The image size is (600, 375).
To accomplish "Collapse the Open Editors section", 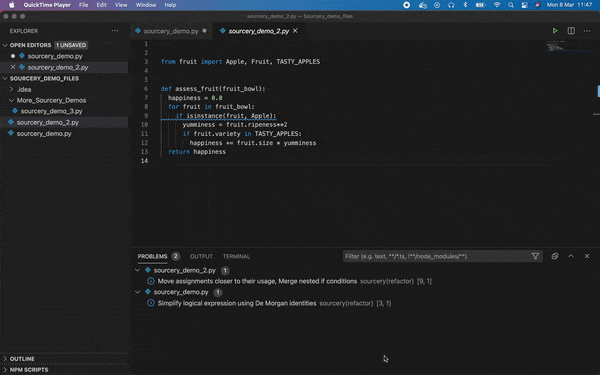I will point(5,45).
